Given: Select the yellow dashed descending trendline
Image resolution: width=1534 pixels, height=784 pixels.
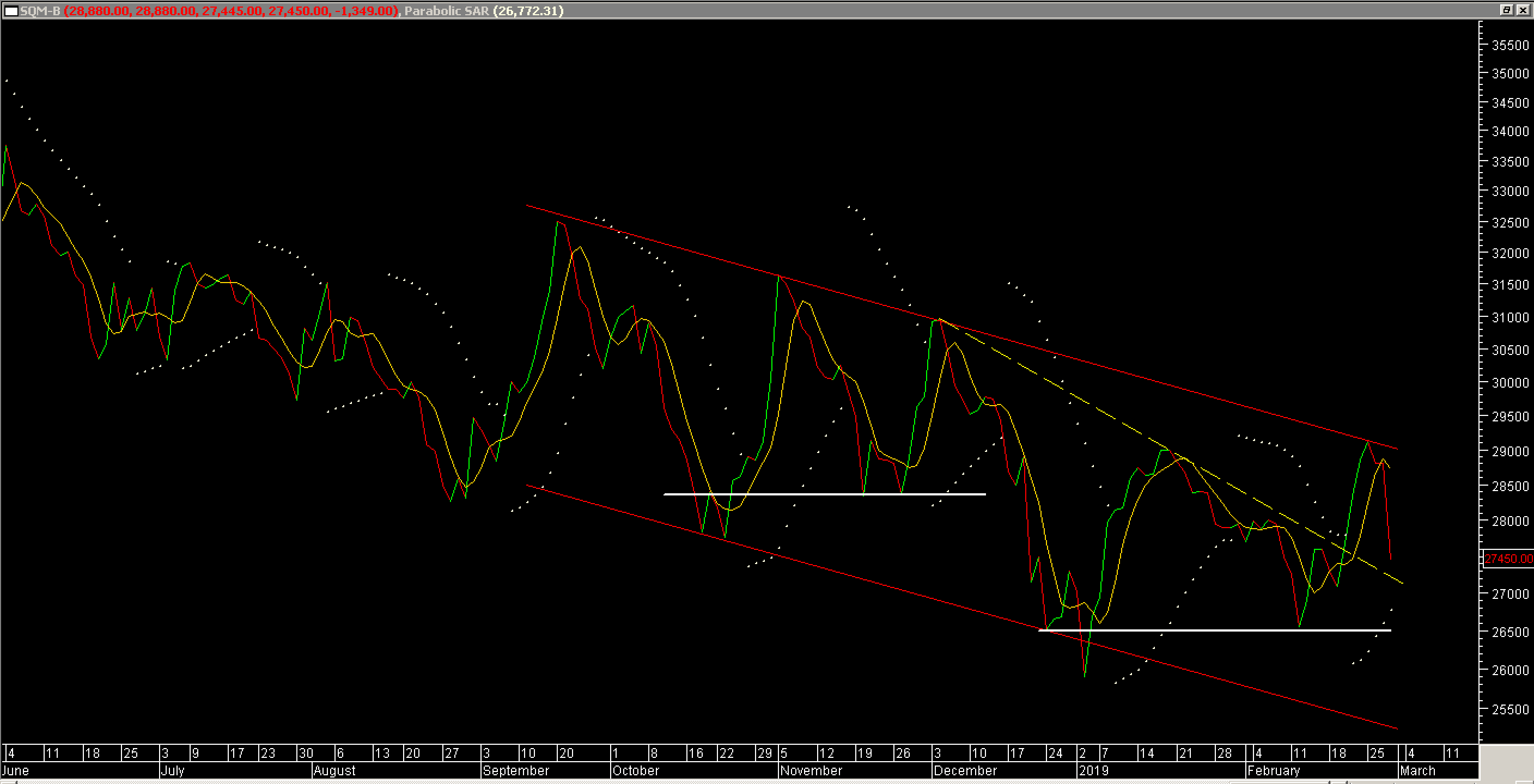Looking at the screenshot, I should pyautogui.click(x=1170, y=451).
